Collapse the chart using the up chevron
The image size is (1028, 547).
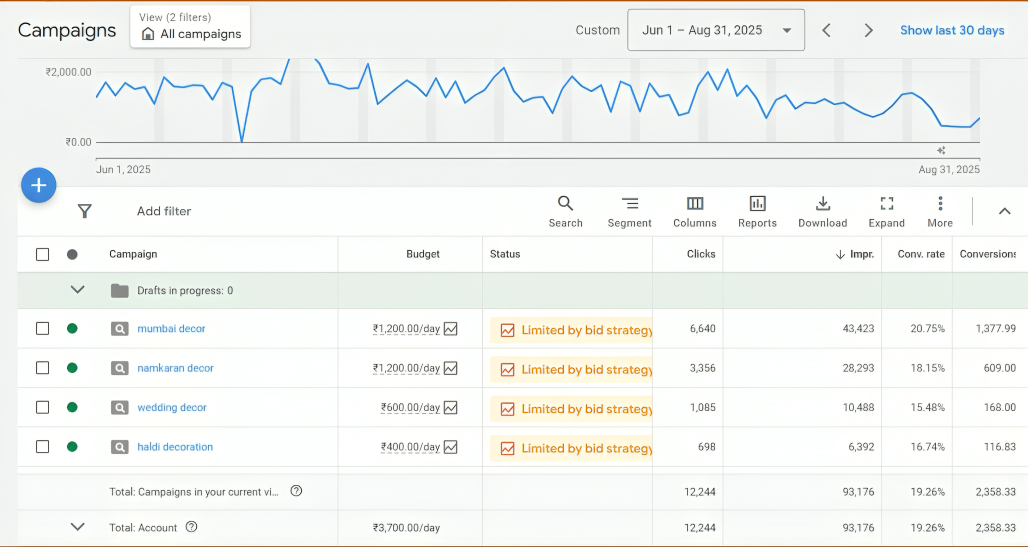point(1005,211)
